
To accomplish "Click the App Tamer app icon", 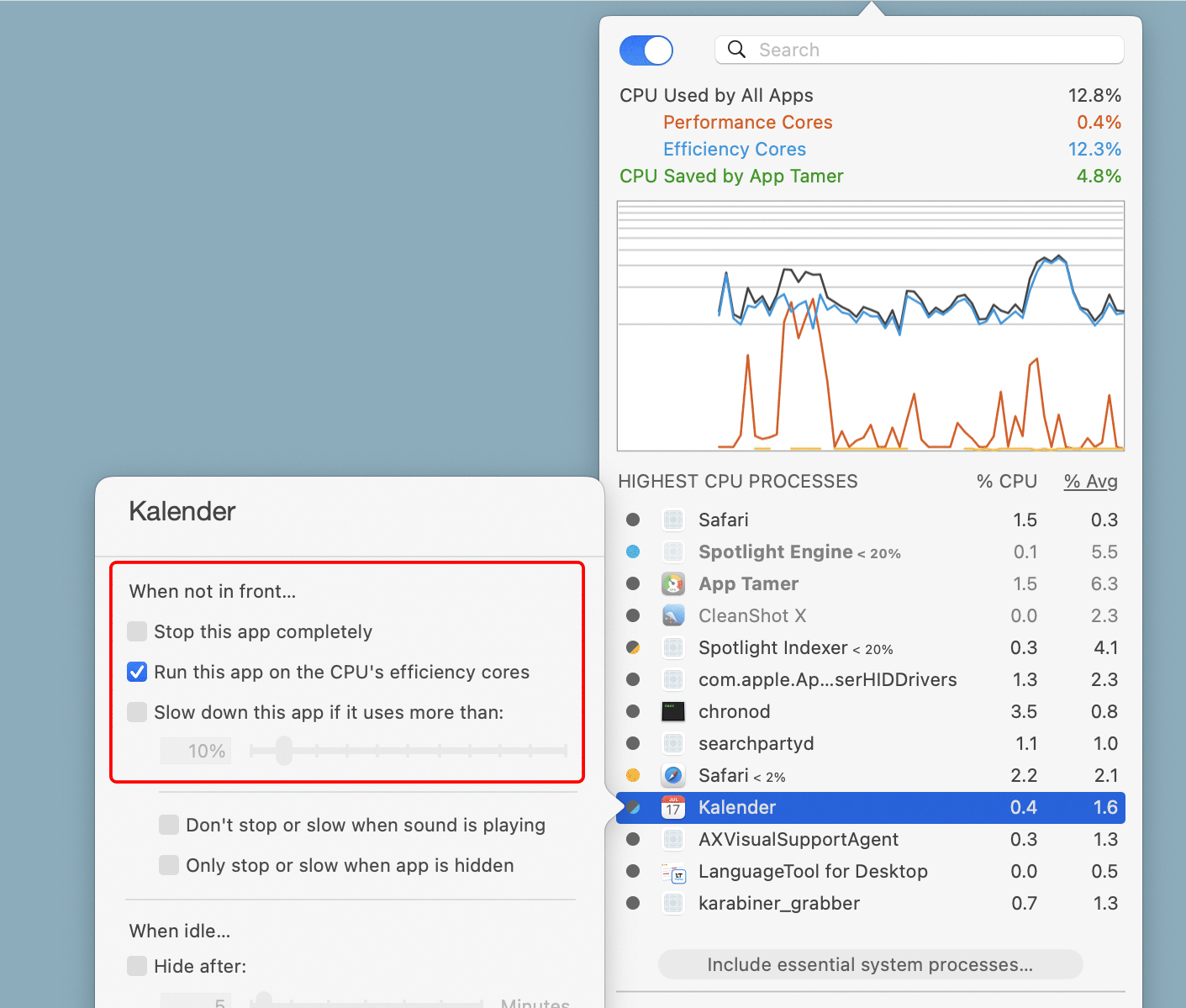I will pos(673,583).
